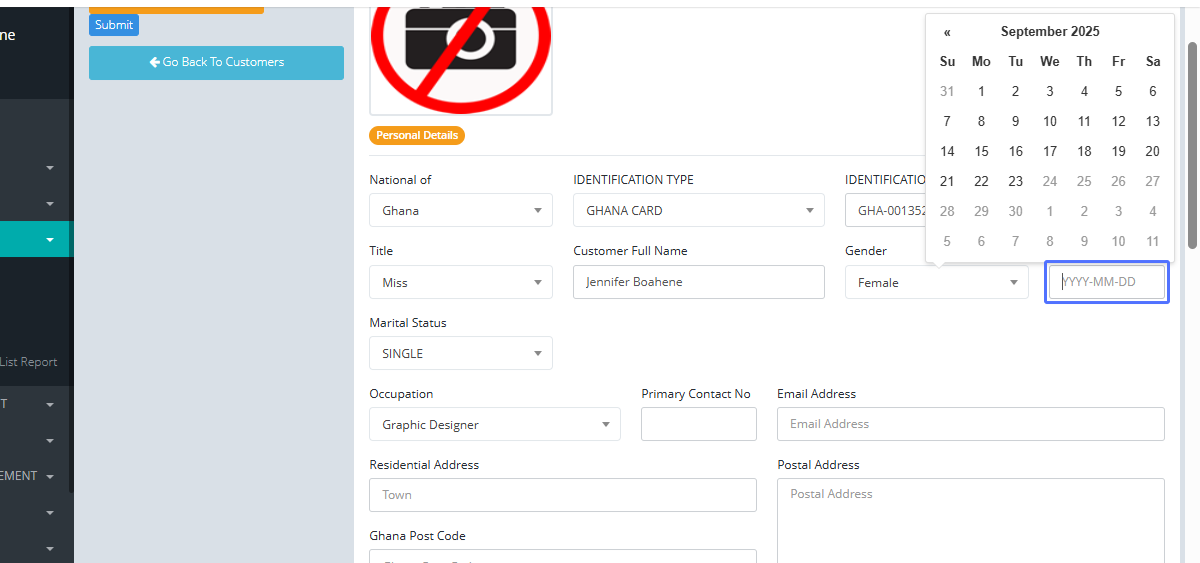Open the Identification Type dropdown
Image resolution: width=1200 pixels, height=563 pixels.
pyautogui.click(x=698, y=211)
